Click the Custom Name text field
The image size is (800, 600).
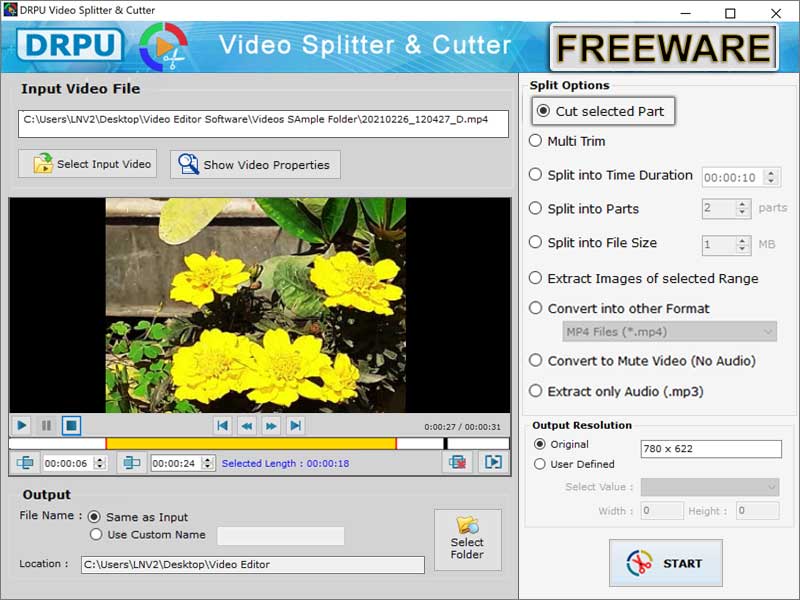coord(280,535)
